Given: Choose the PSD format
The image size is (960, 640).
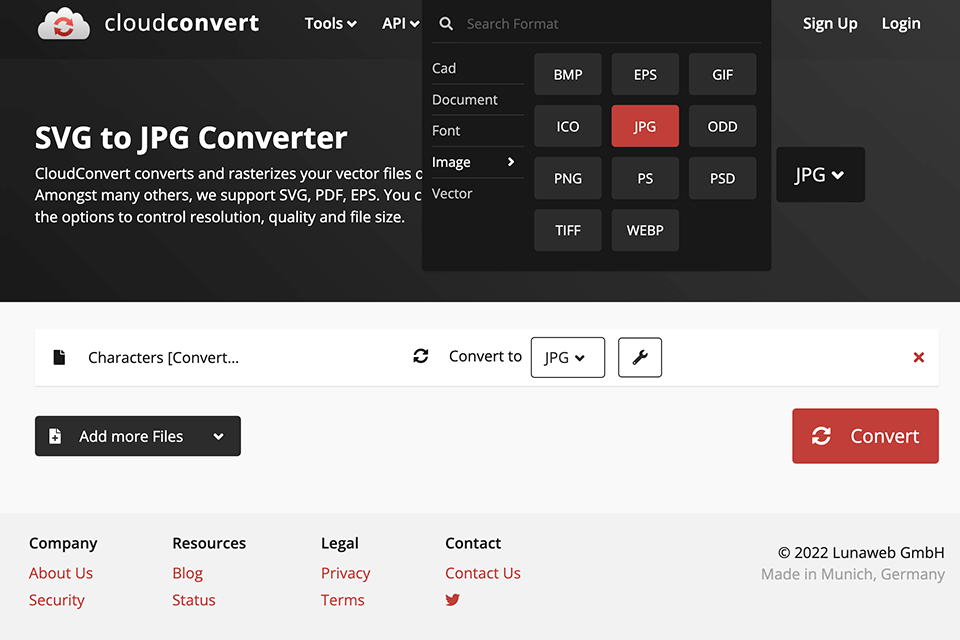Looking at the screenshot, I should coord(722,178).
